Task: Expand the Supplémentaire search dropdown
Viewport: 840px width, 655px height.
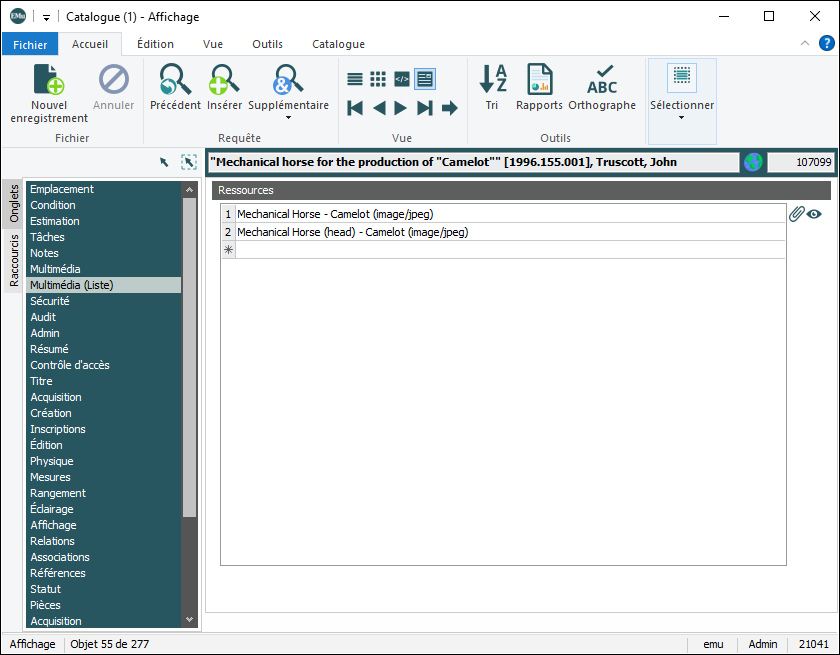Action: [x=288, y=118]
